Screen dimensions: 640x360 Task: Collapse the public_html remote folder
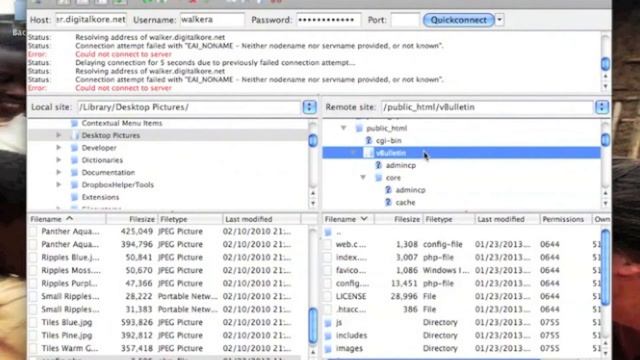coord(344,128)
